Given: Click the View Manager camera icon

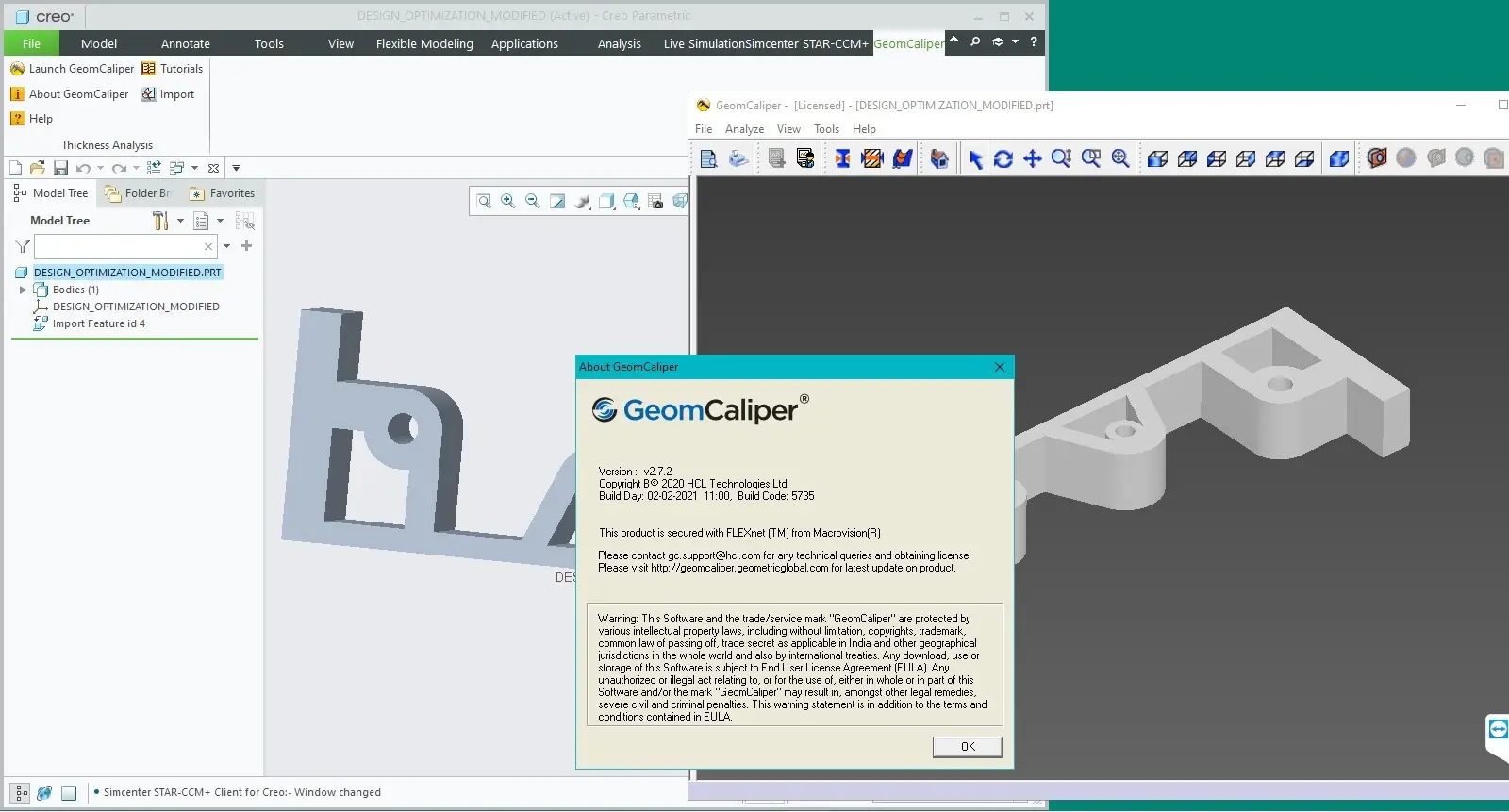Looking at the screenshot, I should point(655,201).
